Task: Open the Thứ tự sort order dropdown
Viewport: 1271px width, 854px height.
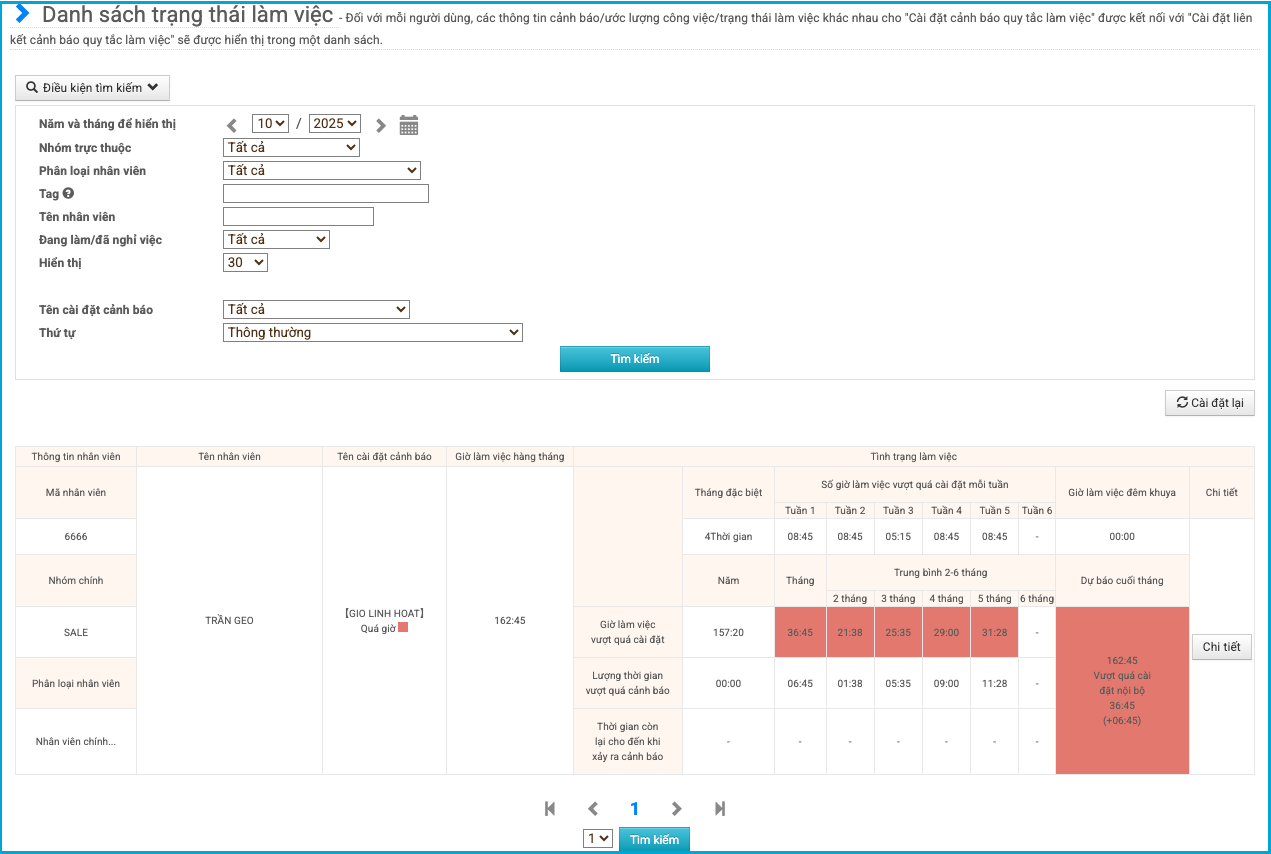Action: click(372, 333)
